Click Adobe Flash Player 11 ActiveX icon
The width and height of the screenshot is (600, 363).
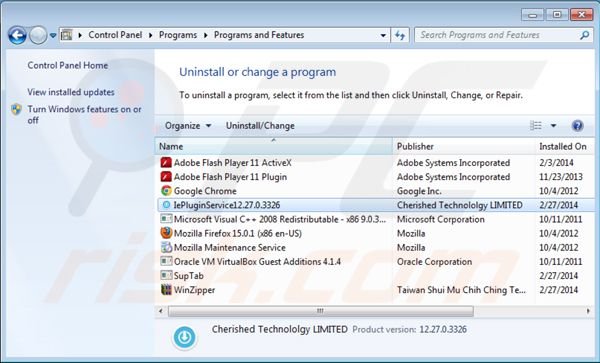pos(166,163)
